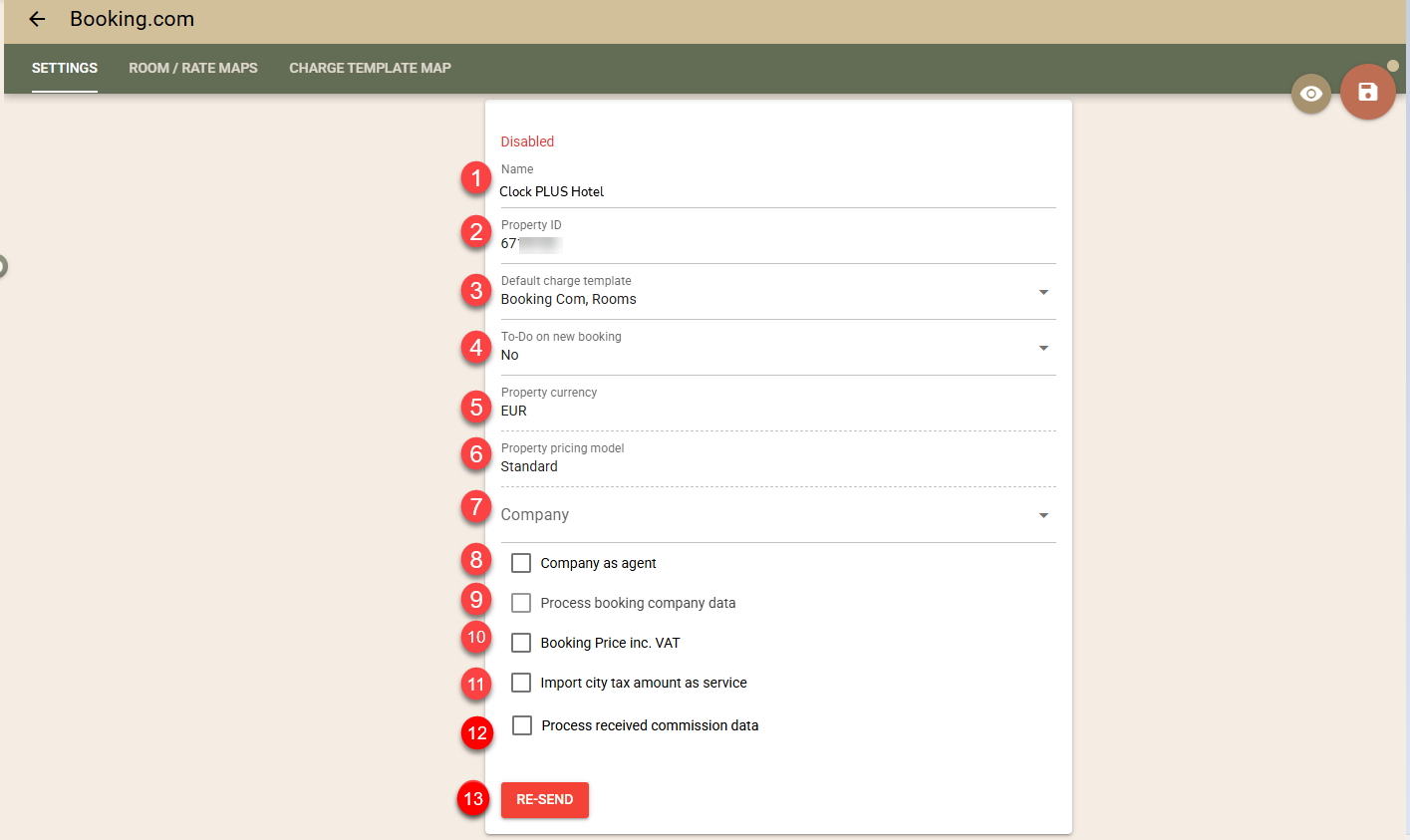Expand the Company dropdown
Image resolution: width=1410 pixels, height=840 pixels.
click(x=778, y=515)
